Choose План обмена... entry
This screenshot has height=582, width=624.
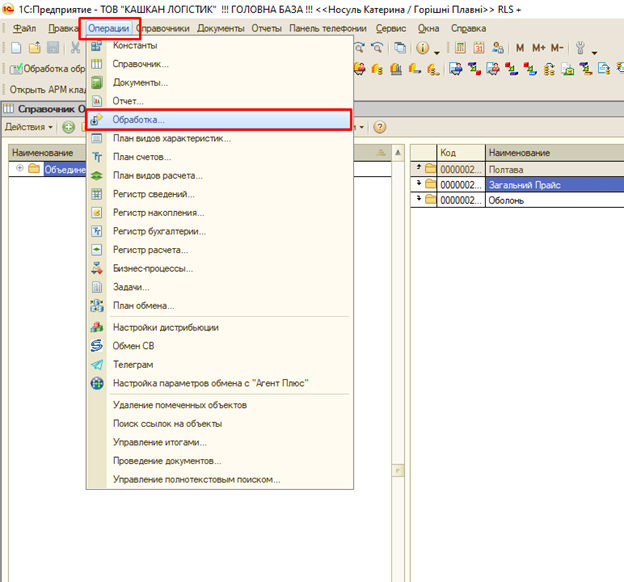220,305
